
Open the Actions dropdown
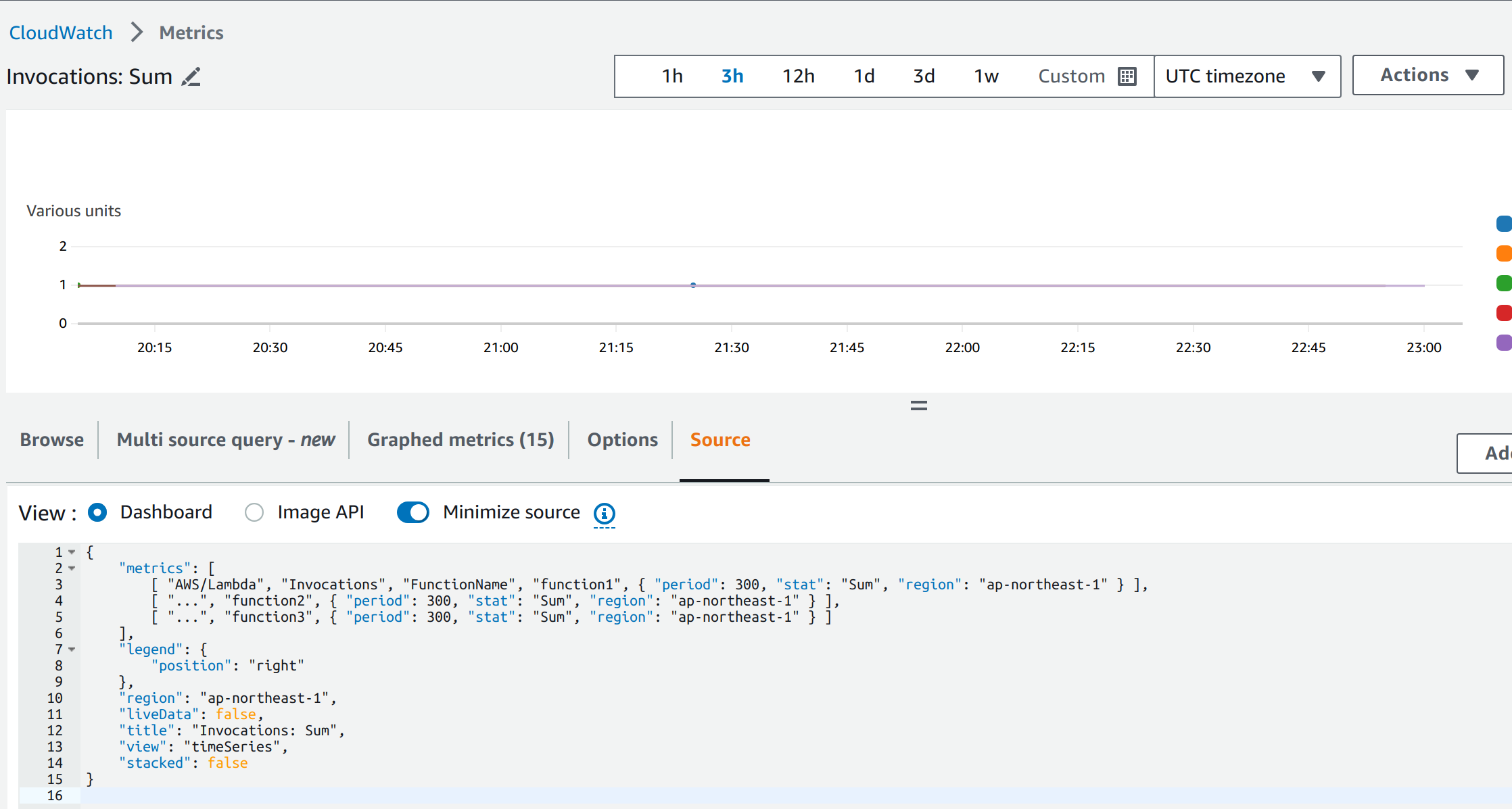(x=1427, y=74)
